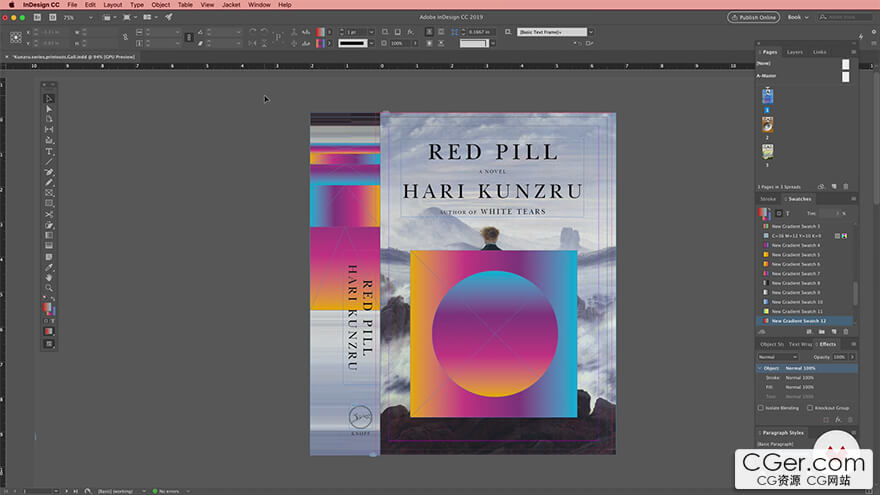The image size is (880, 495).
Task: Select New Gradient Swatch 12
Action: click(x=805, y=320)
